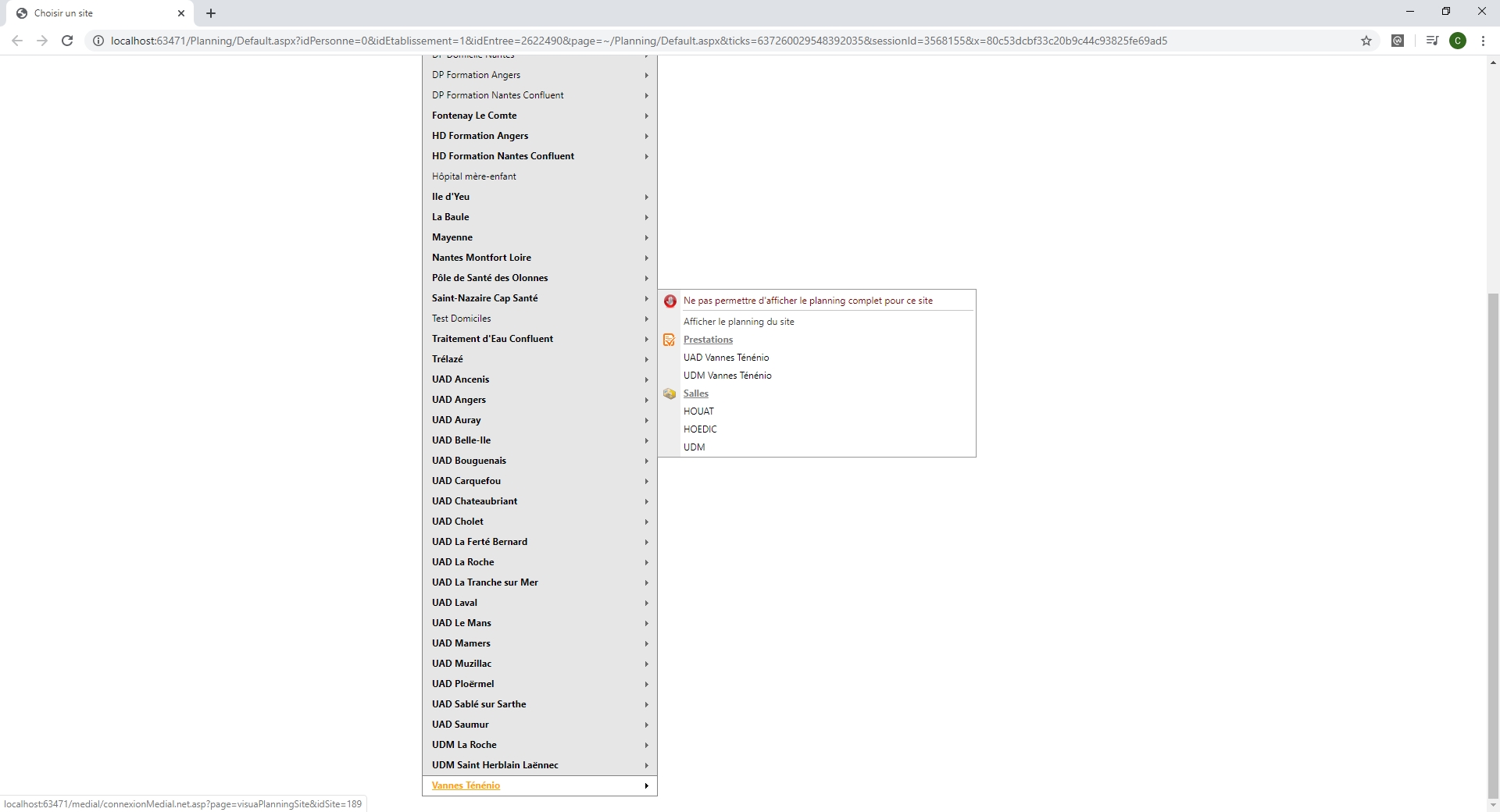This screenshot has height=812, width=1500.
Task: Open the UAD Auray site
Action: [x=456, y=420]
